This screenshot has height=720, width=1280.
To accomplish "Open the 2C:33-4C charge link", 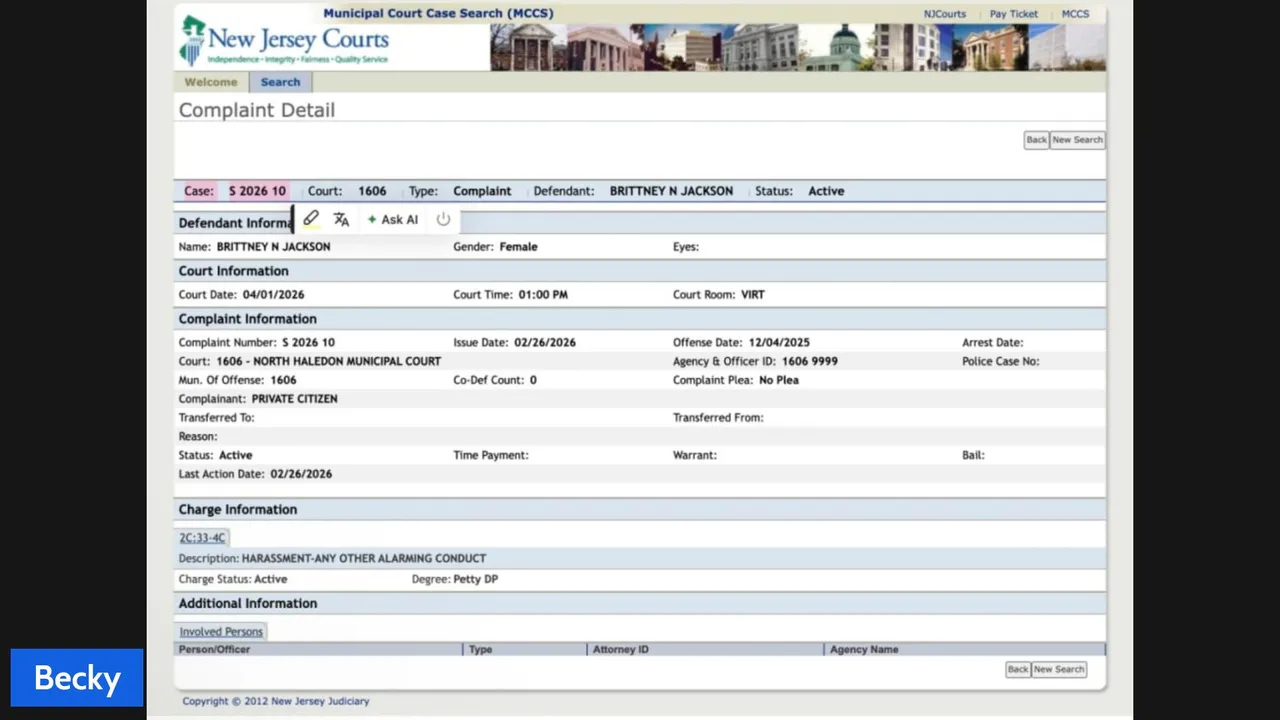I will click(x=202, y=538).
